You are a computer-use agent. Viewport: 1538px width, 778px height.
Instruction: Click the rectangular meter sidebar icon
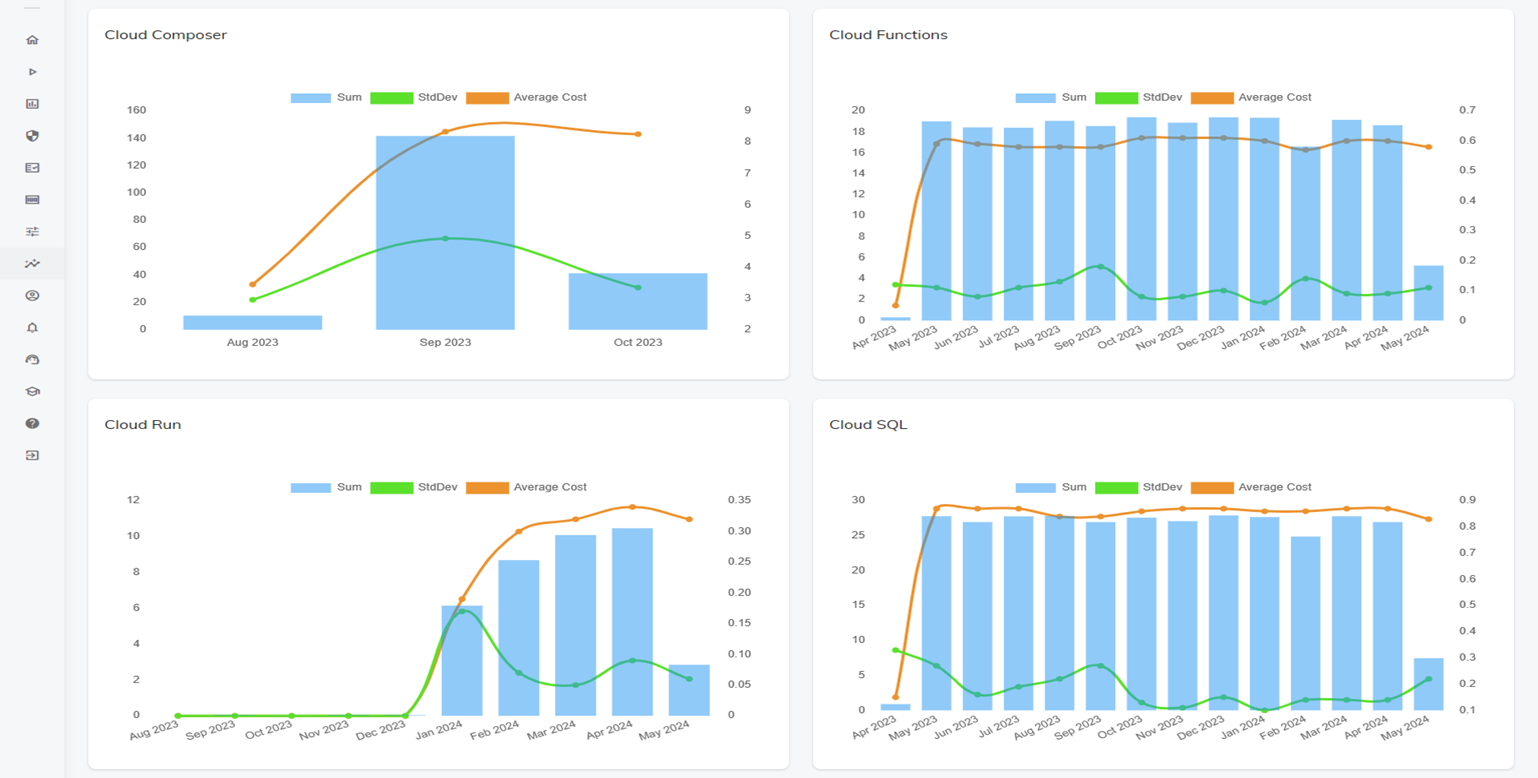click(32, 200)
